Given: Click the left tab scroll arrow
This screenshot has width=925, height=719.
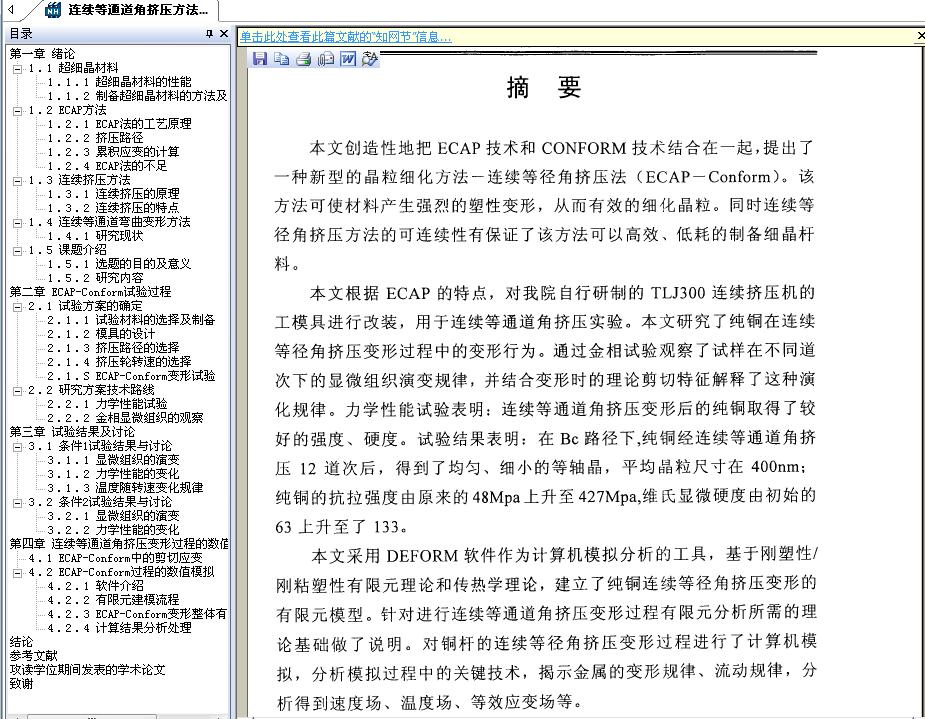Looking at the screenshot, I should tap(10, 9).
